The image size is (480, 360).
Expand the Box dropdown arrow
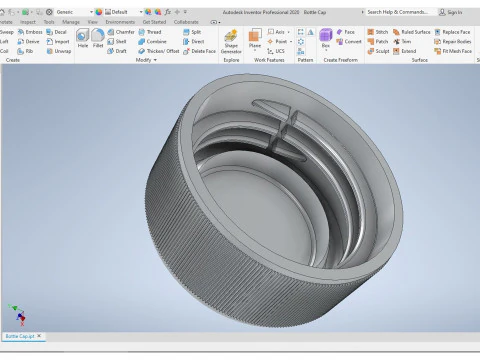pos(326,50)
